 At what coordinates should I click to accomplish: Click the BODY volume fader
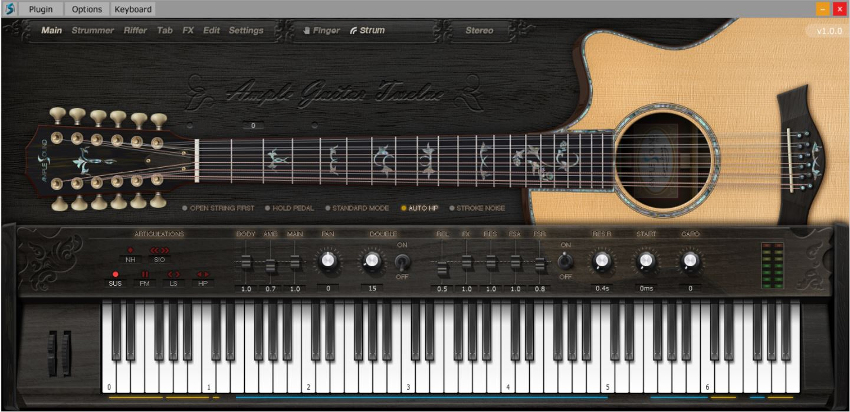click(x=246, y=263)
